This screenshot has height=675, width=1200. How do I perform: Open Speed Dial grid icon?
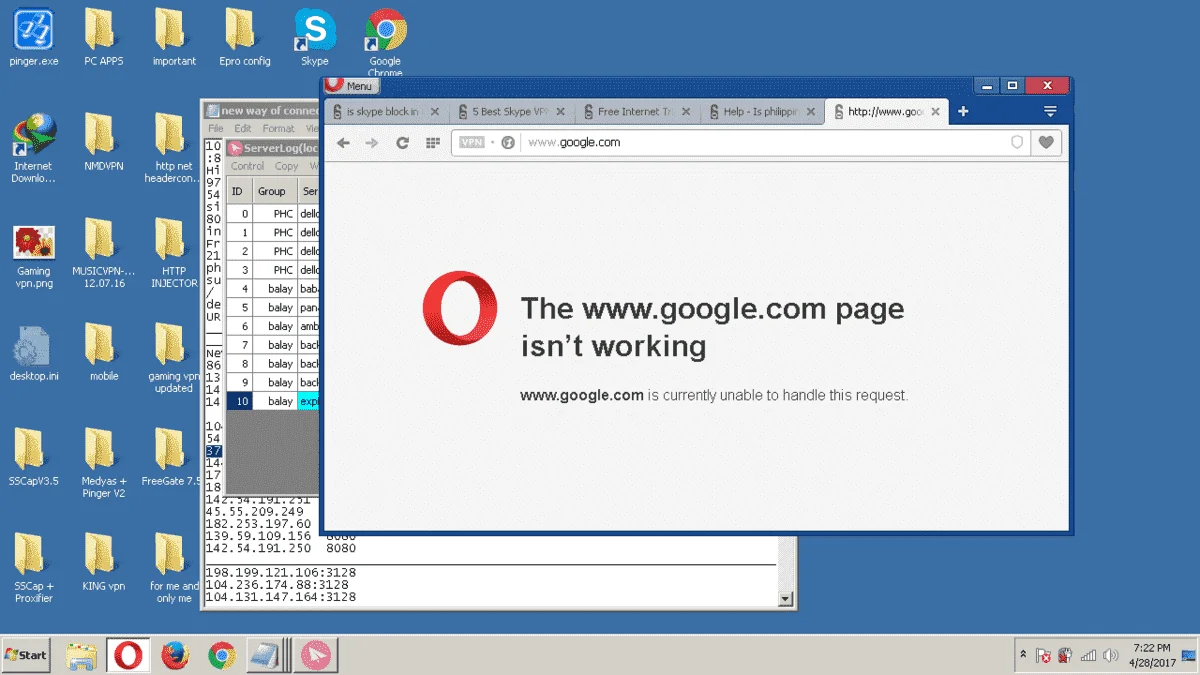[x=432, y=143]
